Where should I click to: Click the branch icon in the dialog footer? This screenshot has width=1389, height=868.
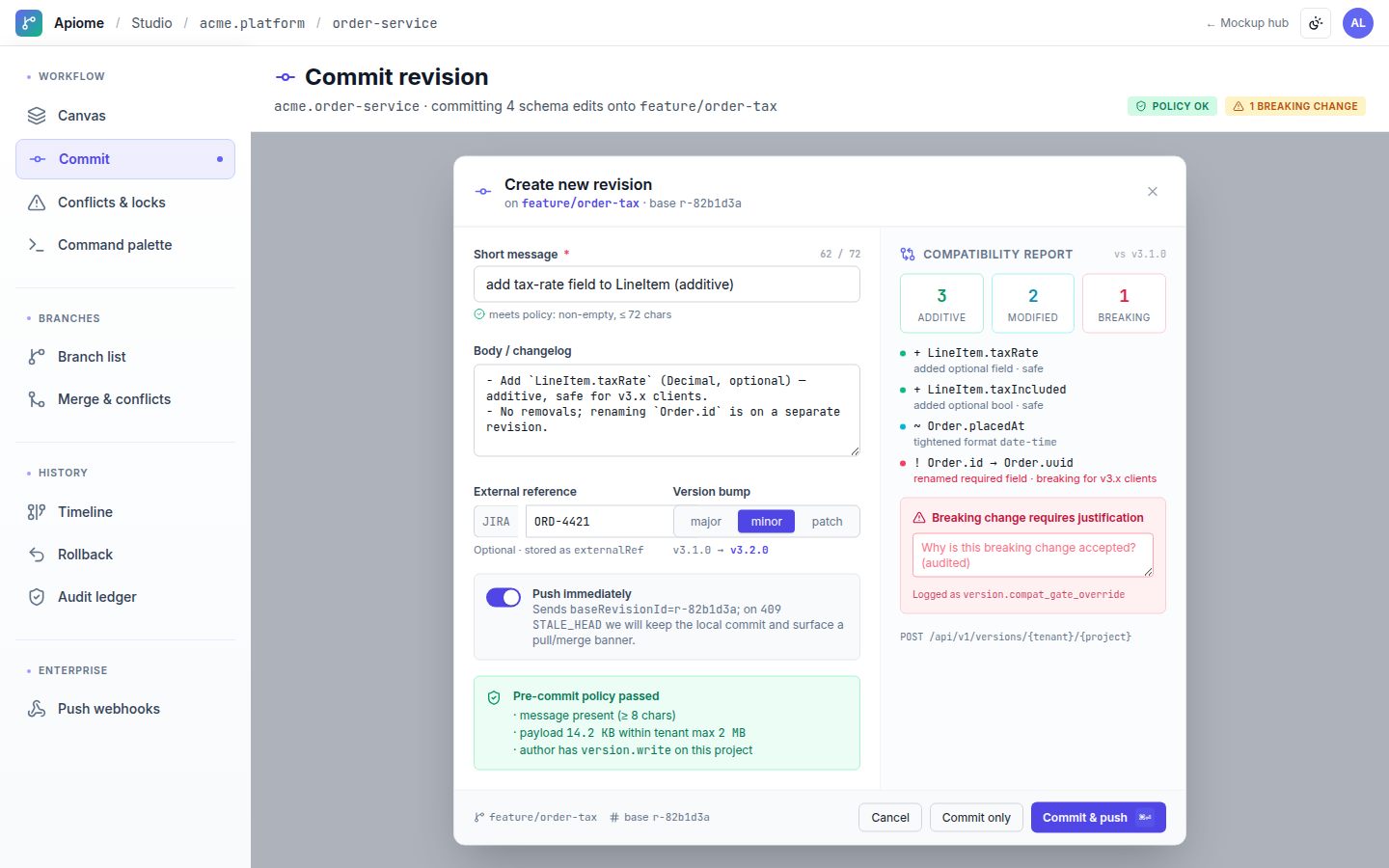[479, 818]
